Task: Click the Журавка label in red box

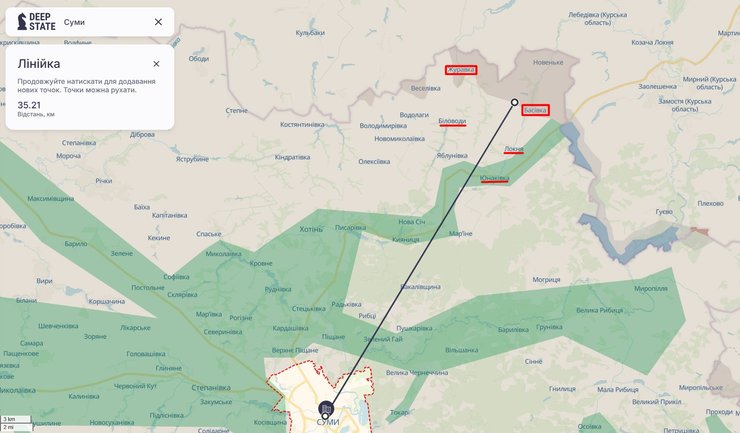Action: click(x=461, y=70)
